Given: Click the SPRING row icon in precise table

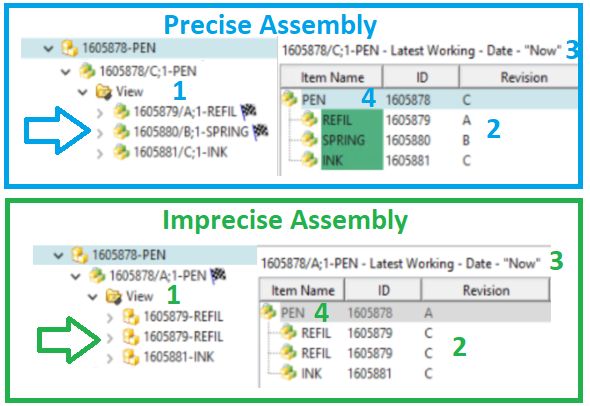Looking at the screenshot, I should coord(309,140).
